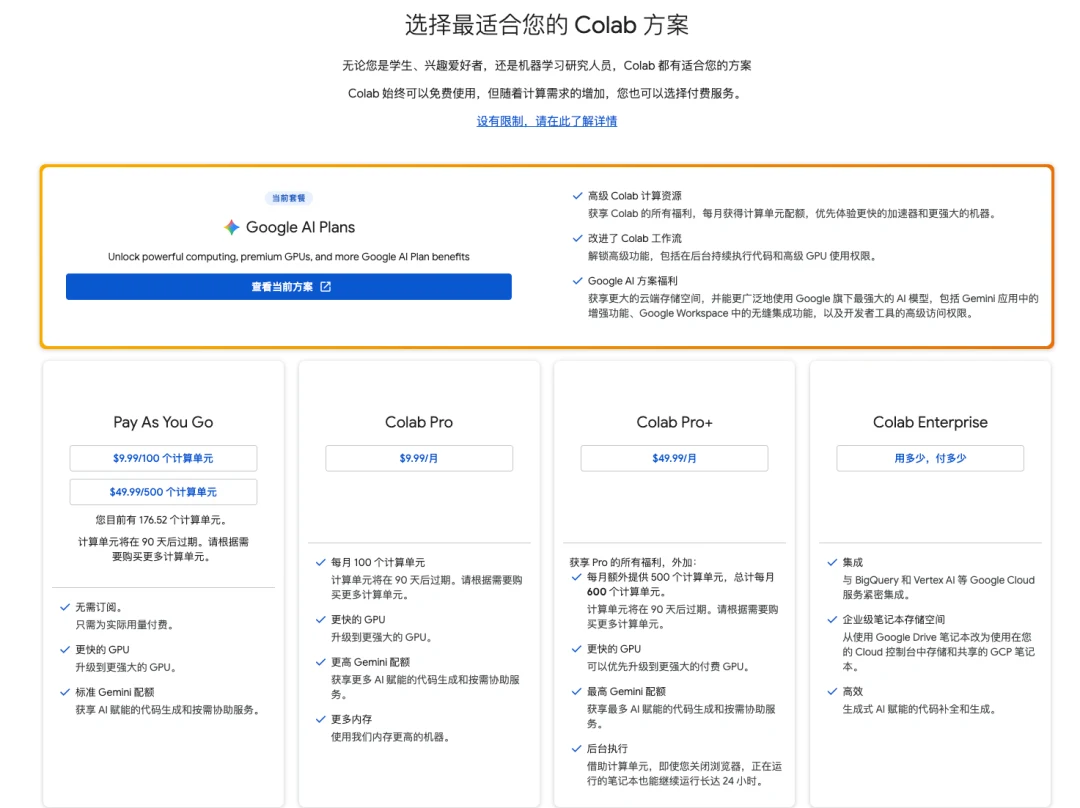Viewport: 1080px width, 808px height.
Task: Click the Colab Pro card title
Action: pos(419,422)
